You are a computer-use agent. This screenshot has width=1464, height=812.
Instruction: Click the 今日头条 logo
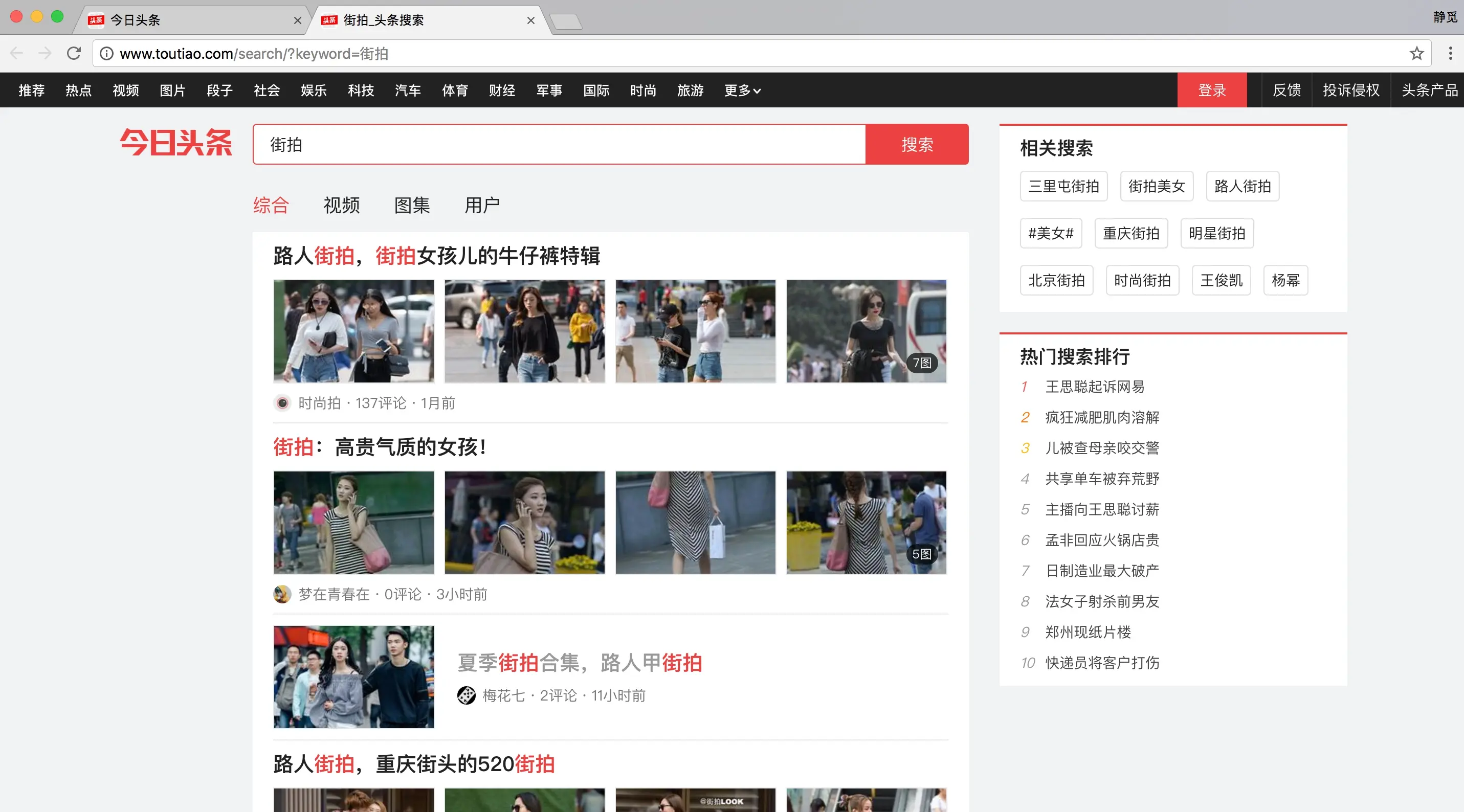tap(175, 143)
